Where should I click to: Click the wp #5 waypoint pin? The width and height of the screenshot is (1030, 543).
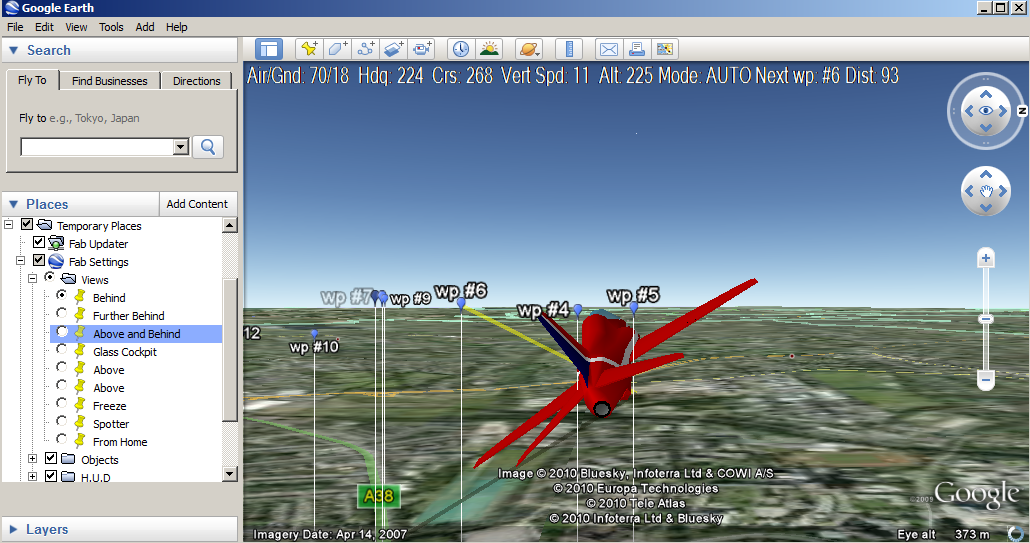coord(634,307)
